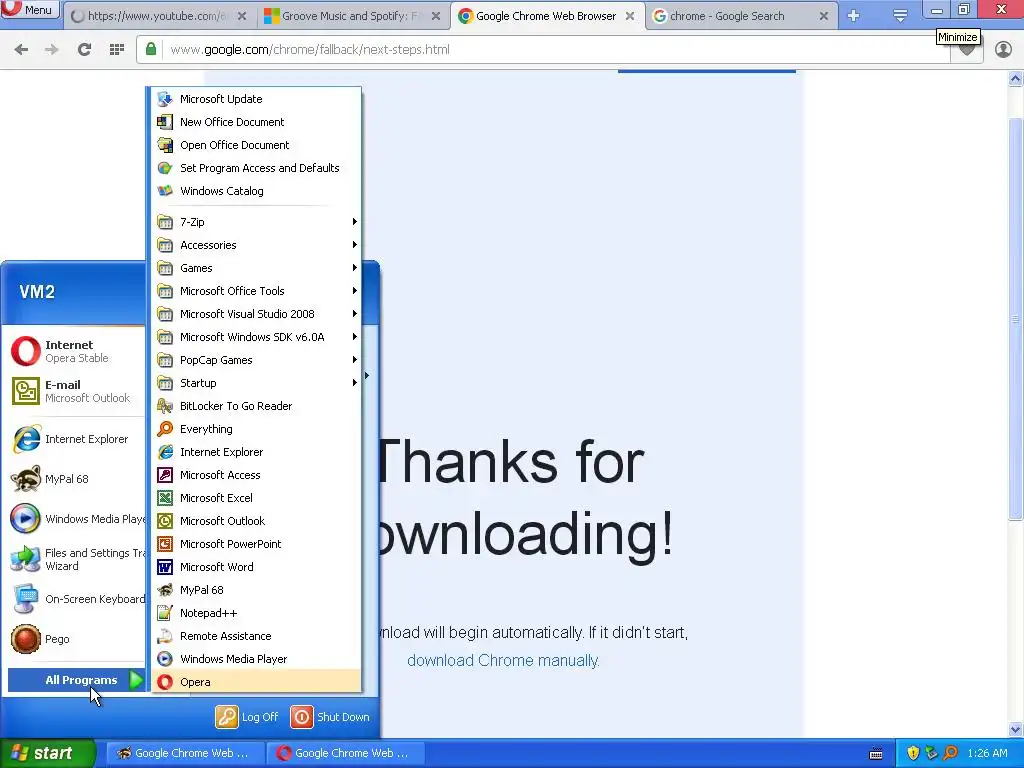1024x768 pixels.
Task: Launch Microsoft Excel
Action: [256, 498]
